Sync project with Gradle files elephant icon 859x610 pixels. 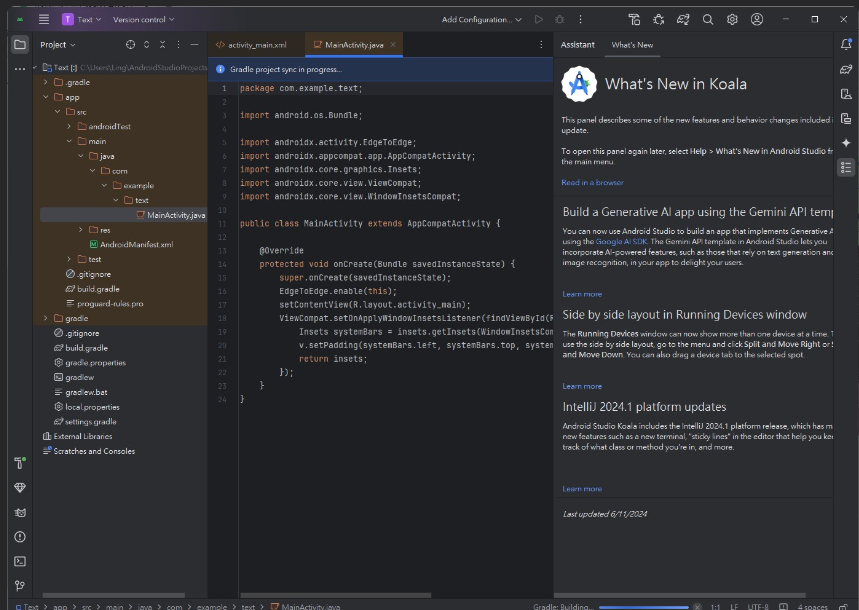click(x=683, y=19)
